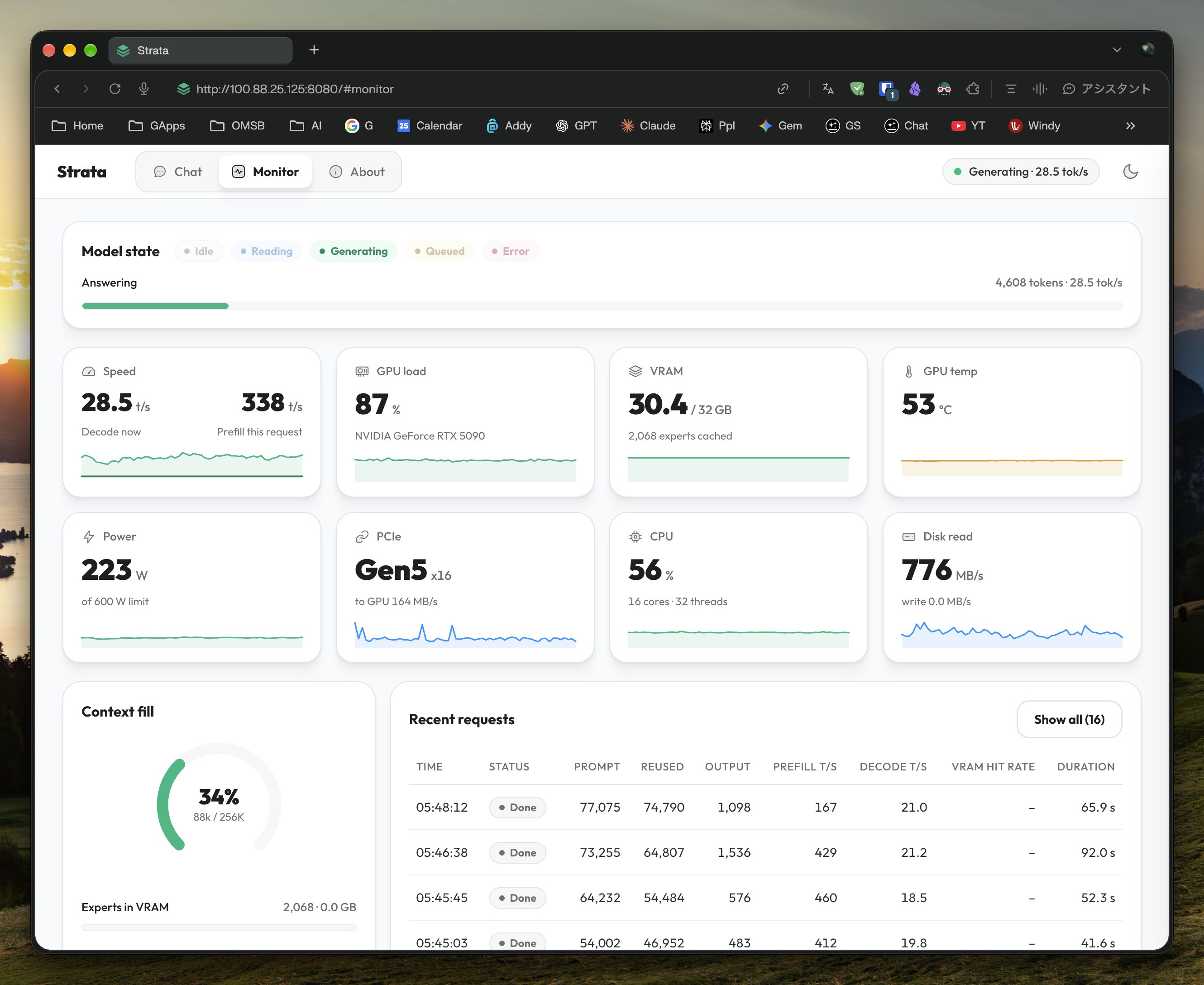
Task: Toggle dark mode with the moon icon
Action: pyautogui.click(x=1130, y=172)
